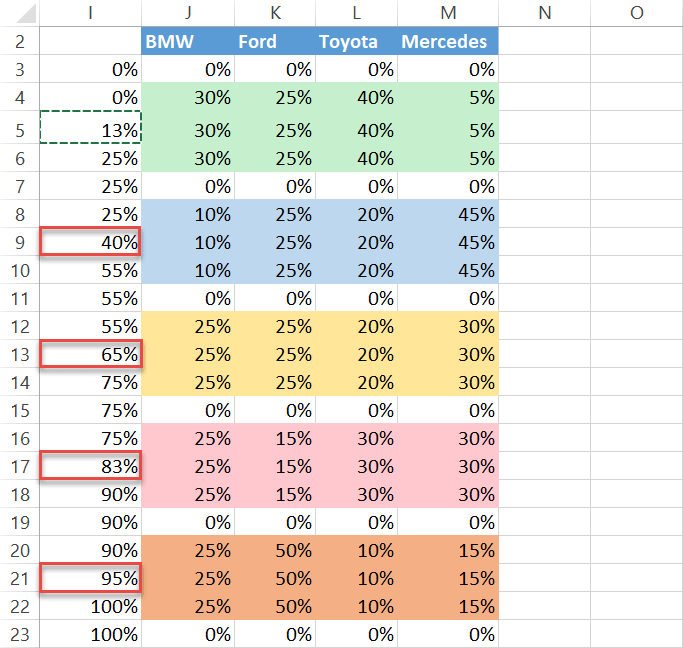
Task: Select row 17 header
Action: click(x=20, y=466)
